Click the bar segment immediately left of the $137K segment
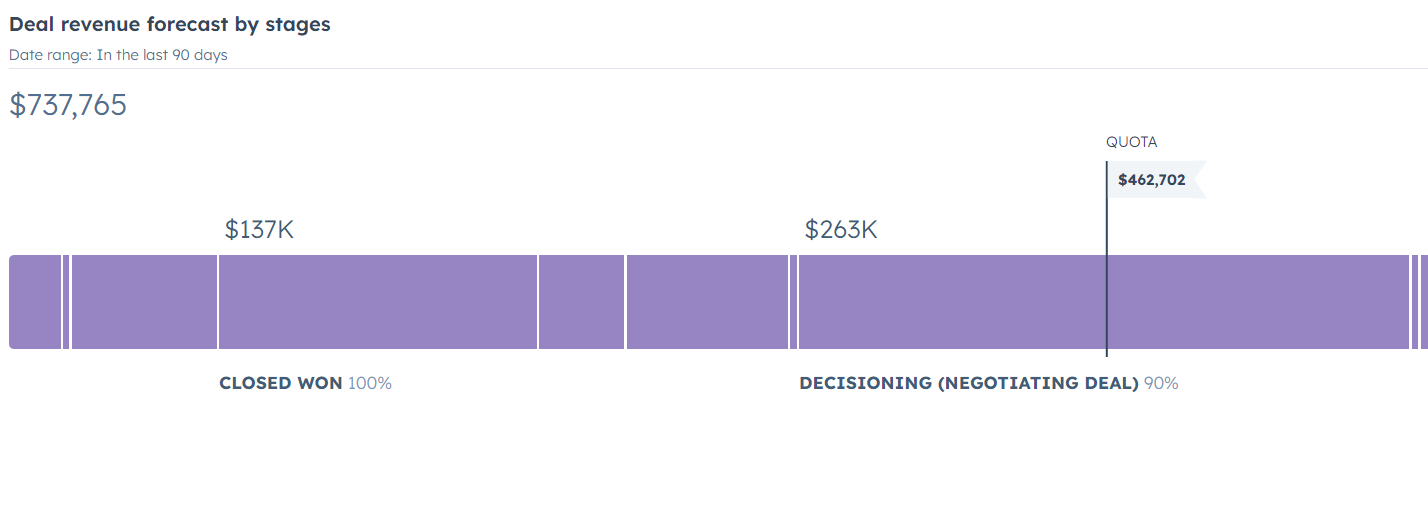 click(144, 302)
